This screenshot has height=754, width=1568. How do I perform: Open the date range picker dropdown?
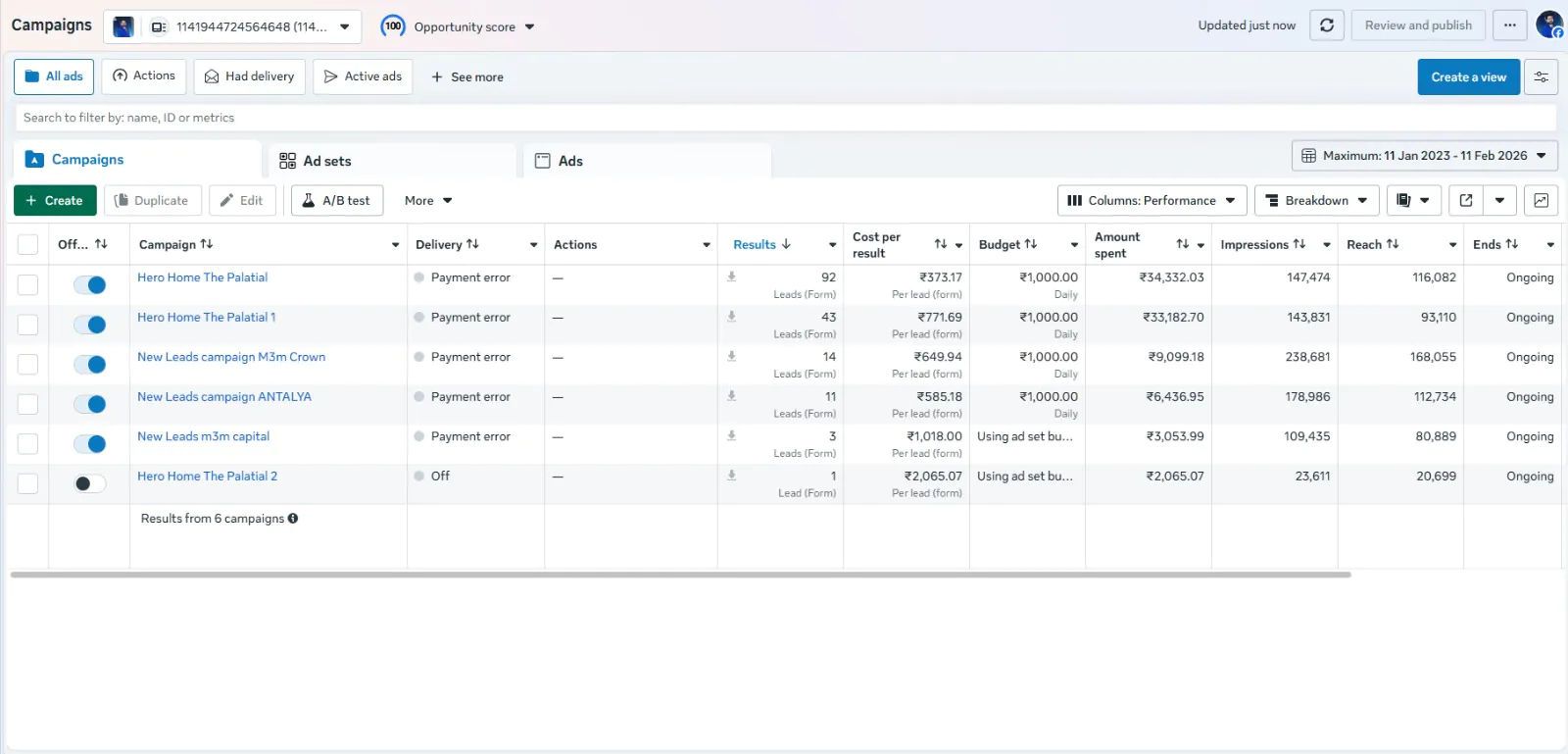coord(1425,156)
